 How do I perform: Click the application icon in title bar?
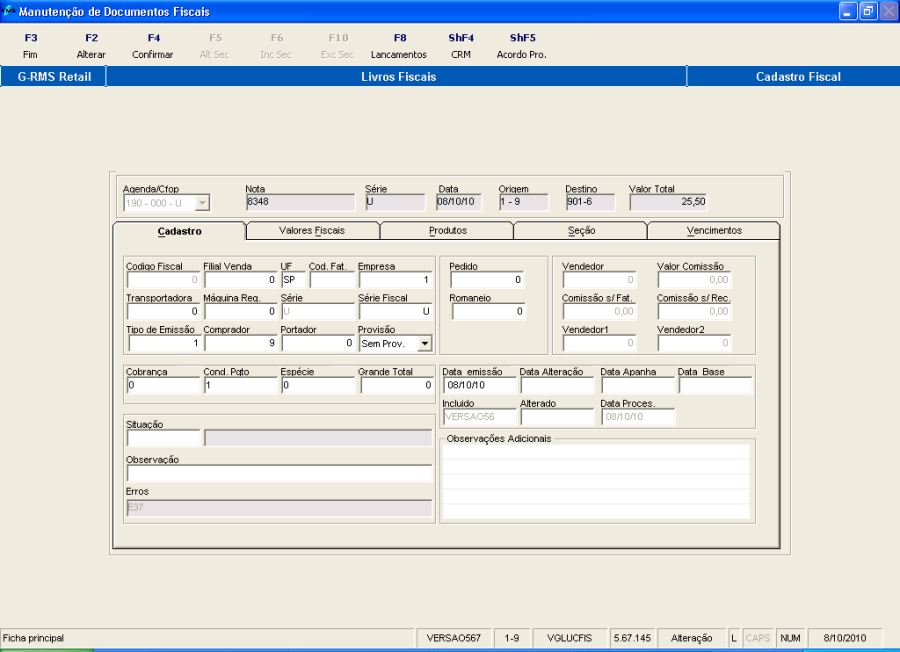click(10, 11)
